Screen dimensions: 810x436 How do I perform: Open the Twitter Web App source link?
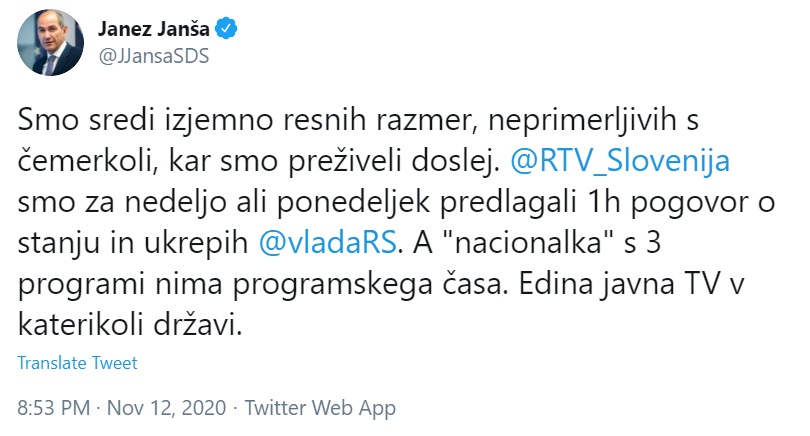320,408
